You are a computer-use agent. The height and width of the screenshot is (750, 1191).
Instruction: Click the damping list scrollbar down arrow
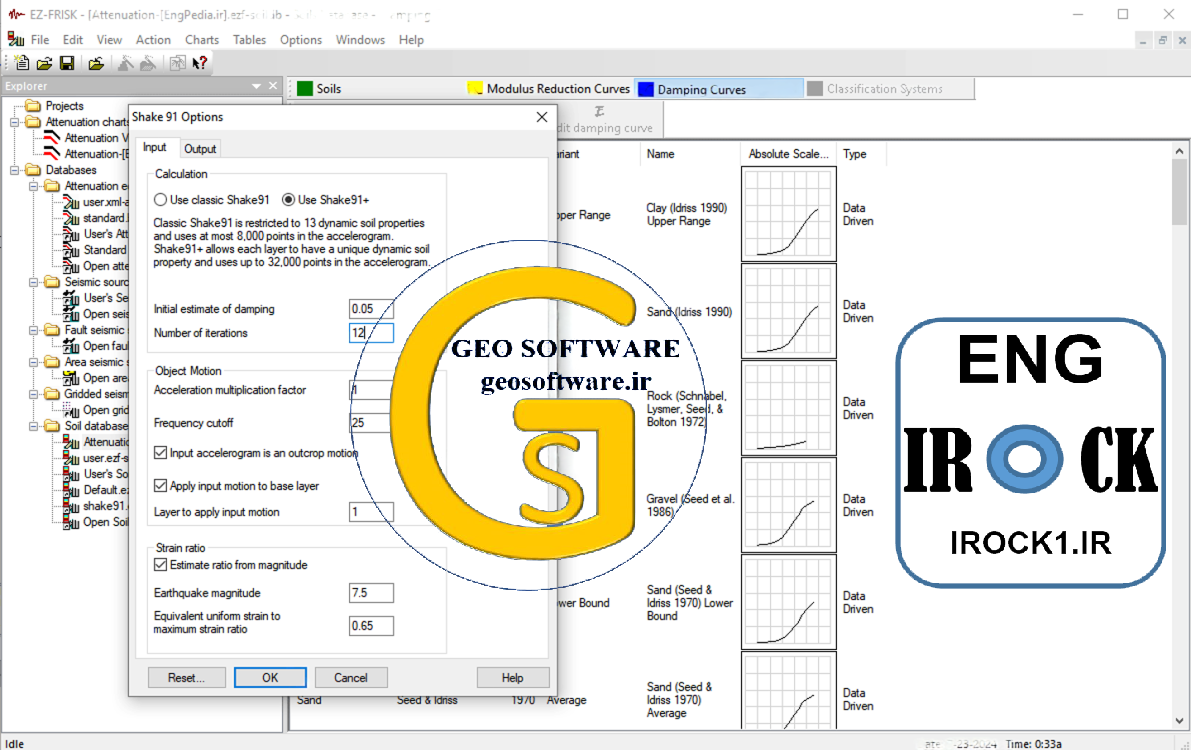(x=1179, y=720)
